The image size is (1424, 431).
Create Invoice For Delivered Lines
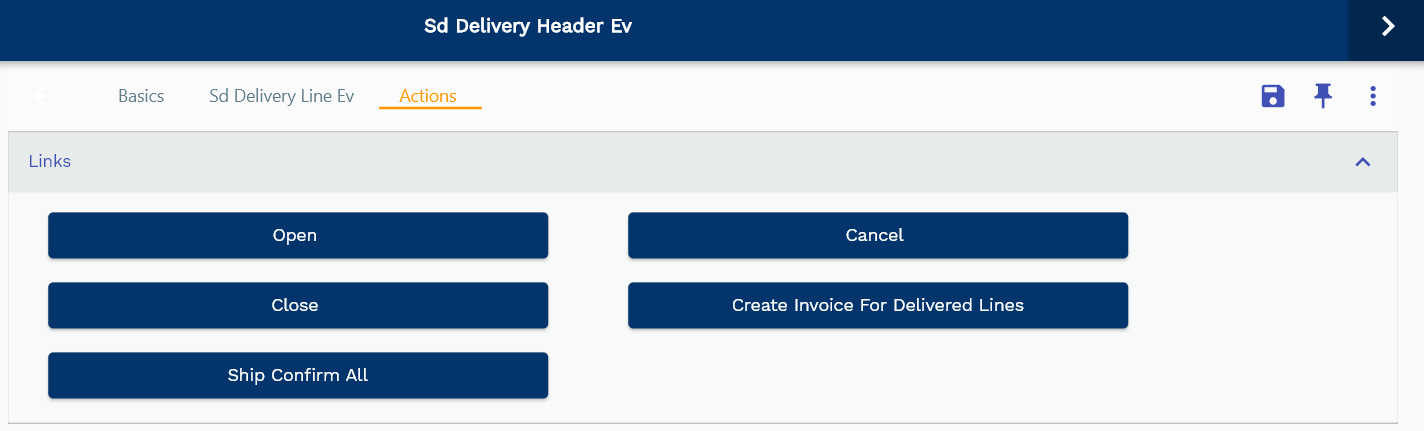pos(878,305)
